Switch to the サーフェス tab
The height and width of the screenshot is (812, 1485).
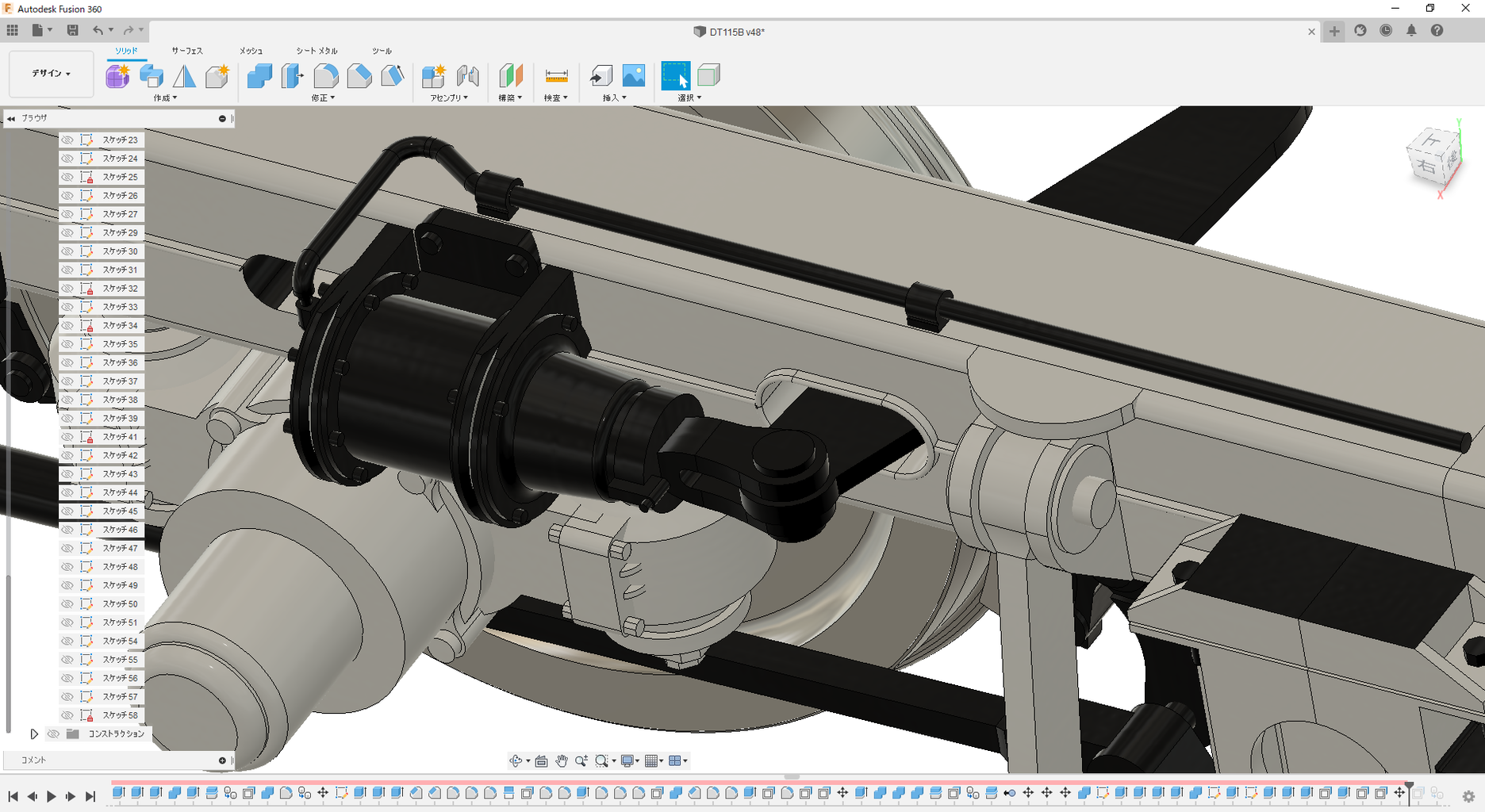[x=187, y=51]
